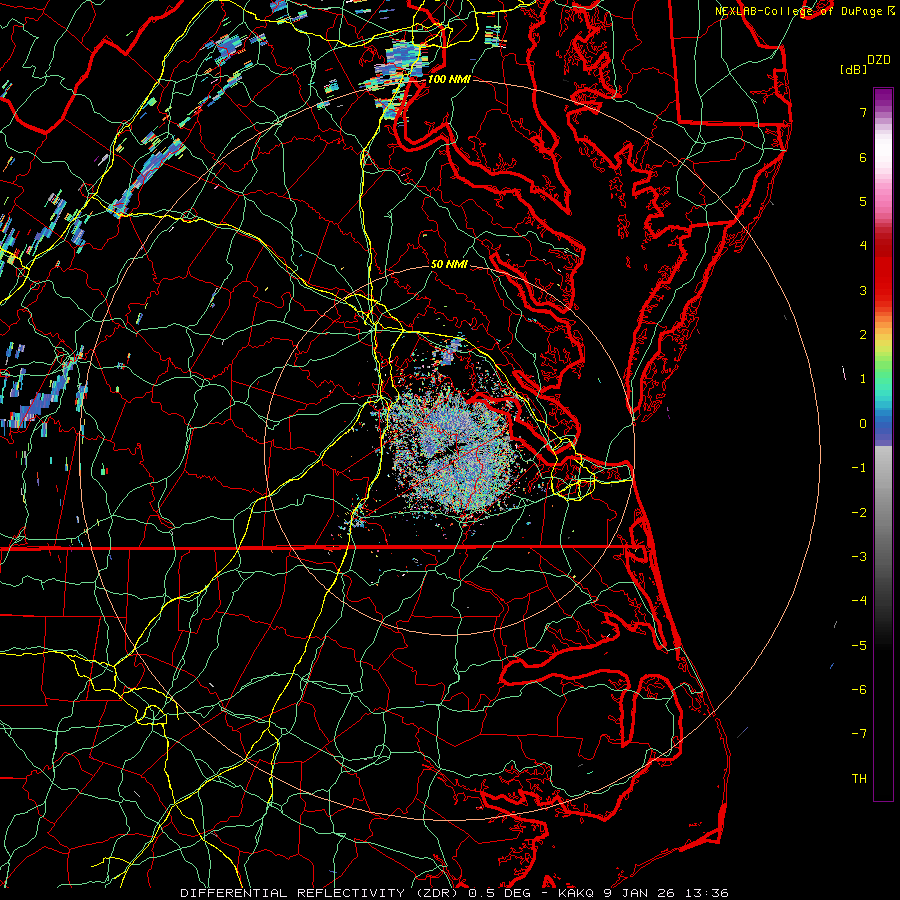
Task: Click the [dB] units label
Action: point(853,69)
